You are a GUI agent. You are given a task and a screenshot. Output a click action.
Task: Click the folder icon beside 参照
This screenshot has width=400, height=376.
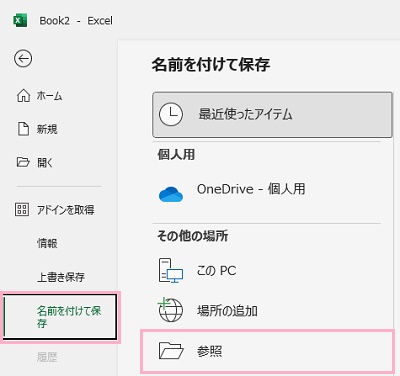pos(171,351)
